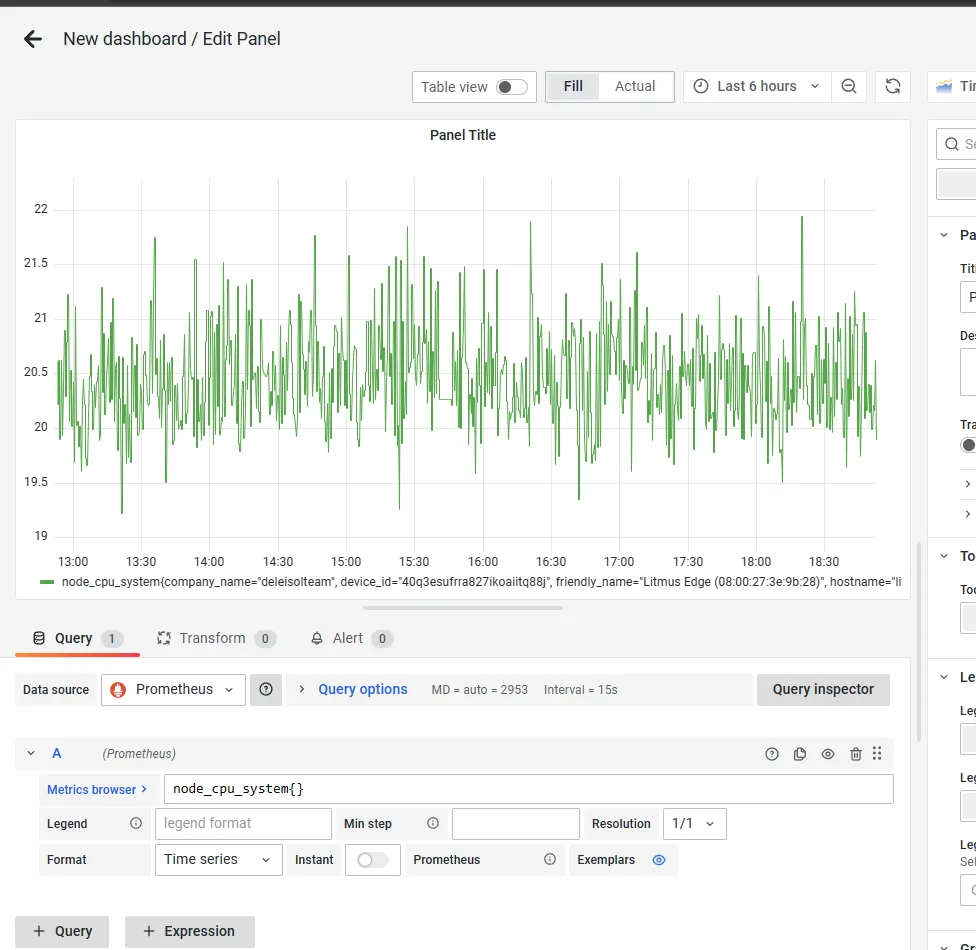
Task: Open the Format Time series dropdown
Action: click(x=218, y=860)
